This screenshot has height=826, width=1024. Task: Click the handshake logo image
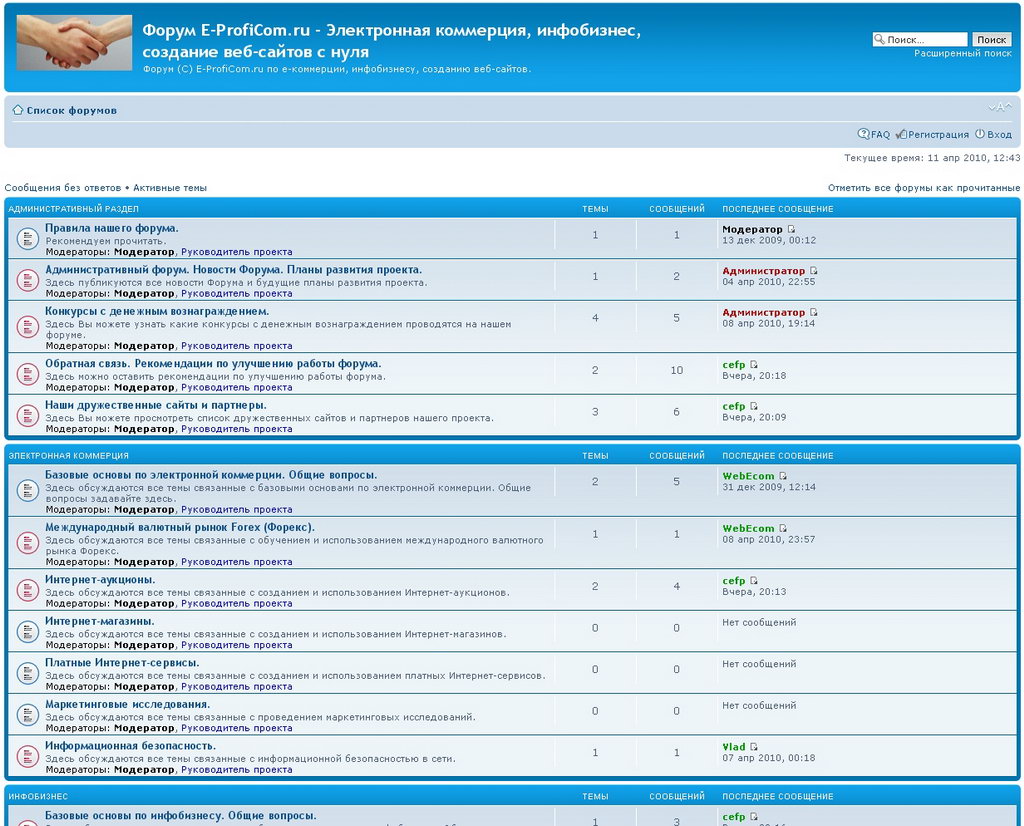pos(74,43)
